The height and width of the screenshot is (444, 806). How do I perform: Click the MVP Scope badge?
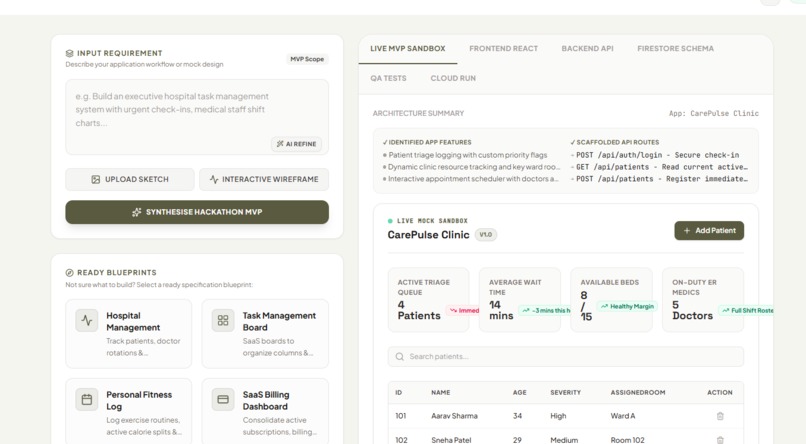click(307, 59)
